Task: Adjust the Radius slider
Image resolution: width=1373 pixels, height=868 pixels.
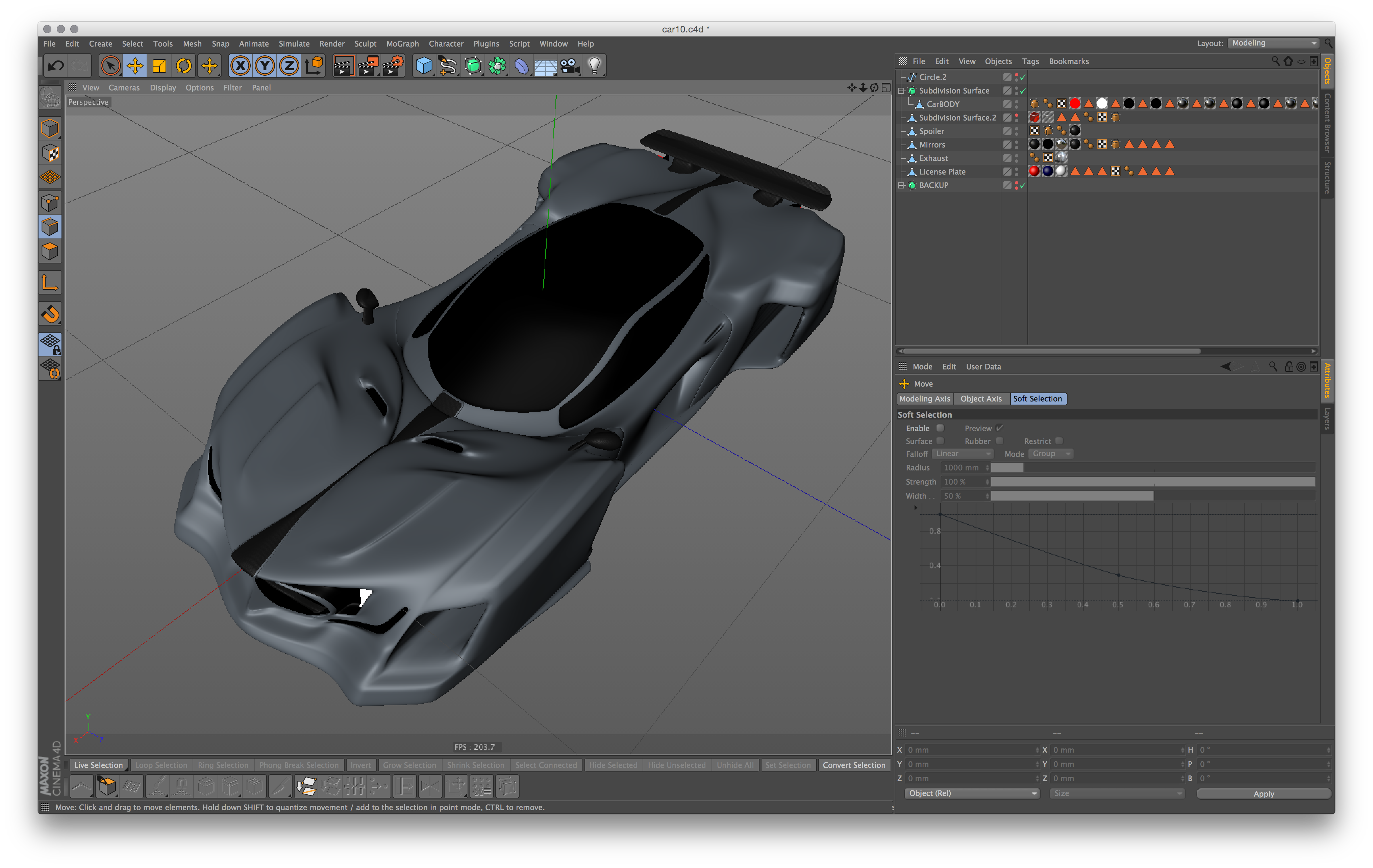Action: 1153,467
